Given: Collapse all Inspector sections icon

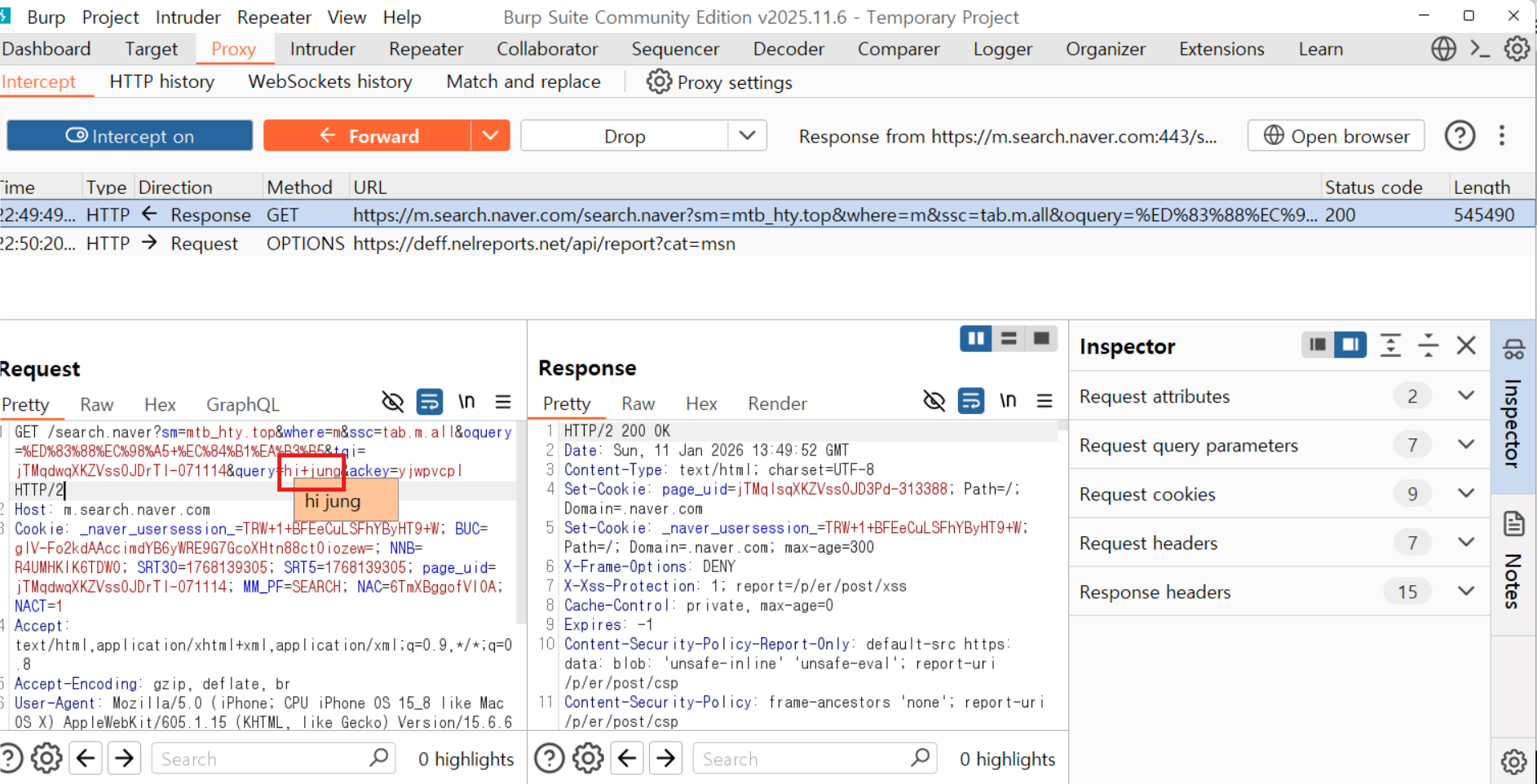Looking at the screenshot, I should [x=1429, y=346].
